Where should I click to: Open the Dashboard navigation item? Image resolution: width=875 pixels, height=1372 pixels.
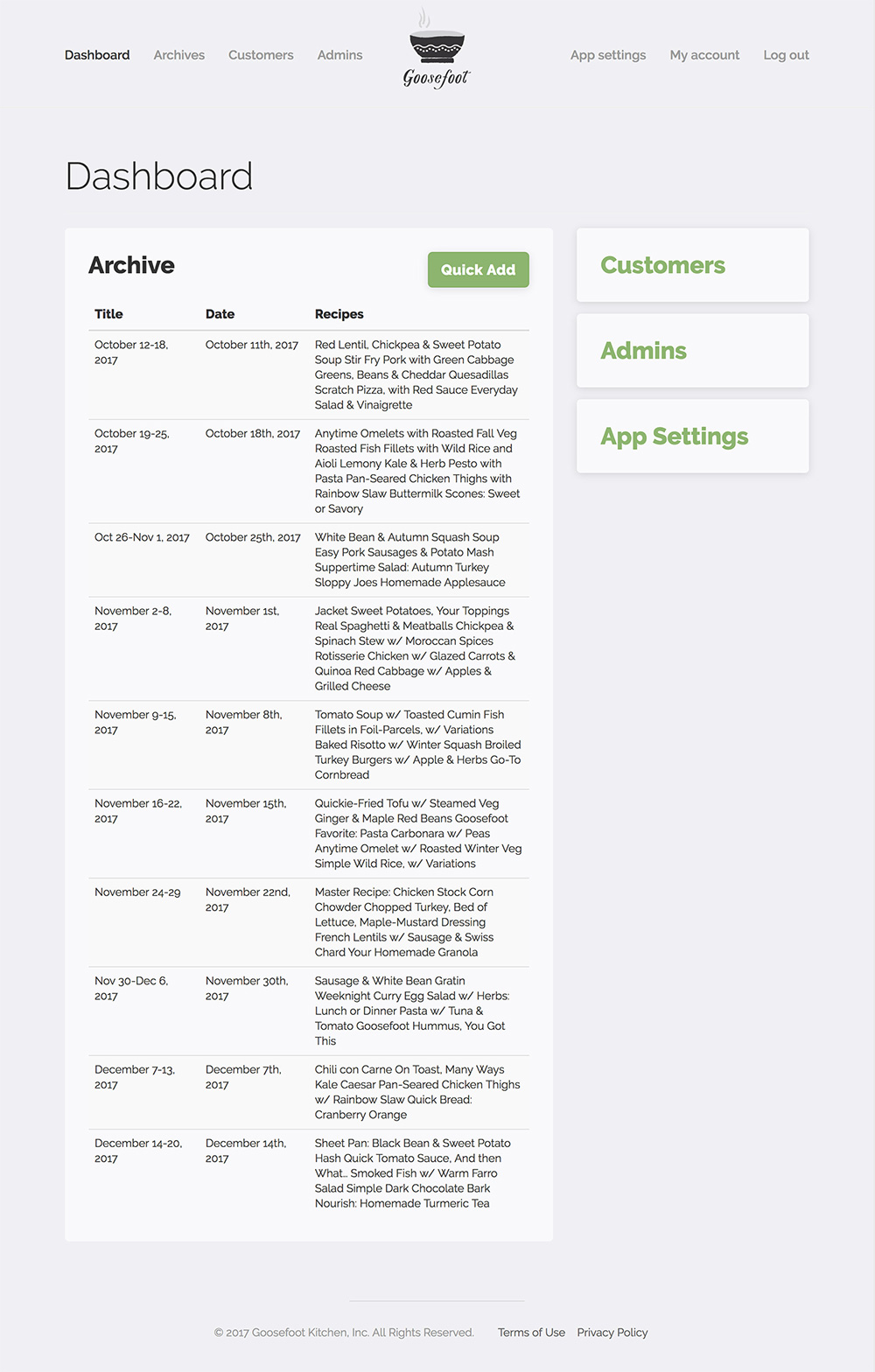coord(96,54)
